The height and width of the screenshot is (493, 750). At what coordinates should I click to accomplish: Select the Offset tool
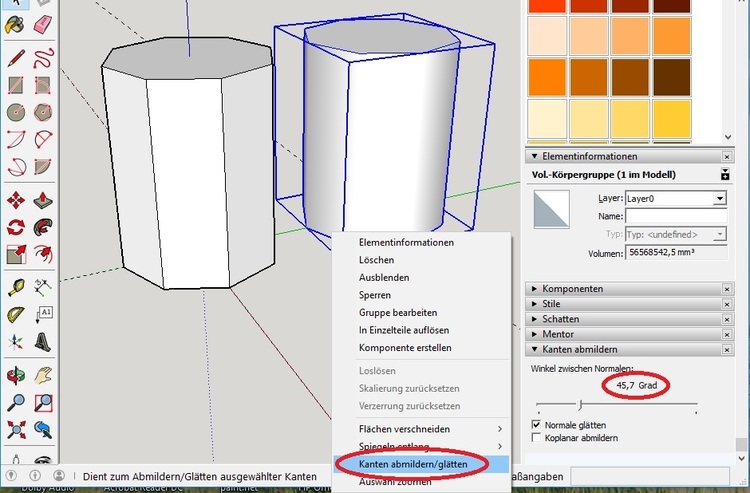pyautogui.click(x=43, y=254)
